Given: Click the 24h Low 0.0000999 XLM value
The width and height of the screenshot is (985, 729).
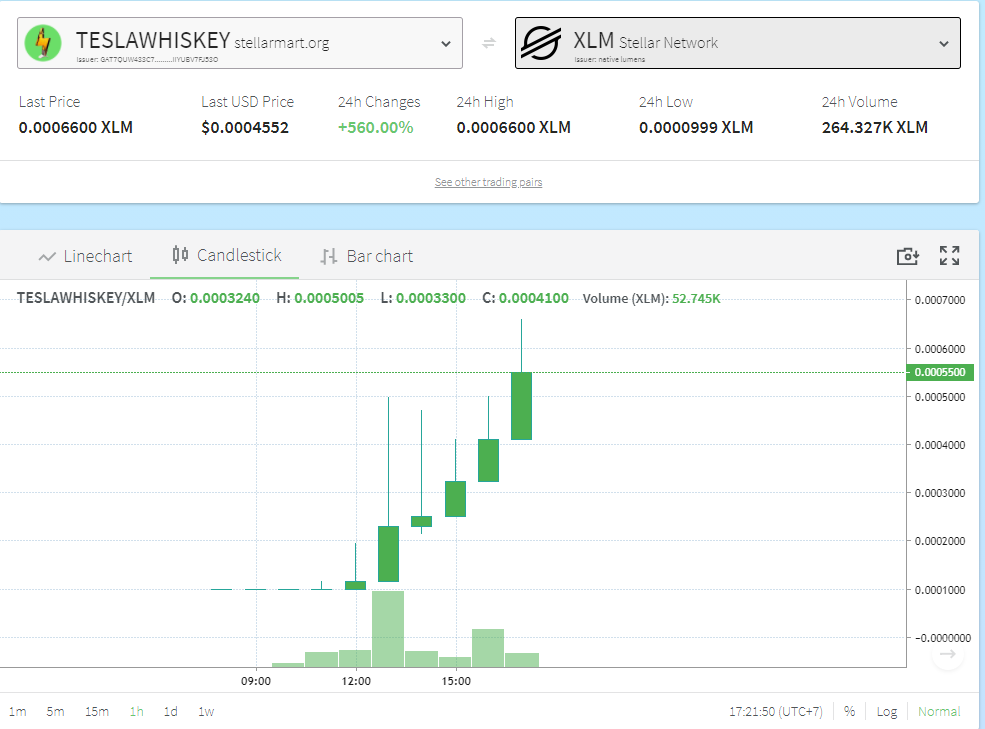Looking at the screenshot, I should coord(696,128).
